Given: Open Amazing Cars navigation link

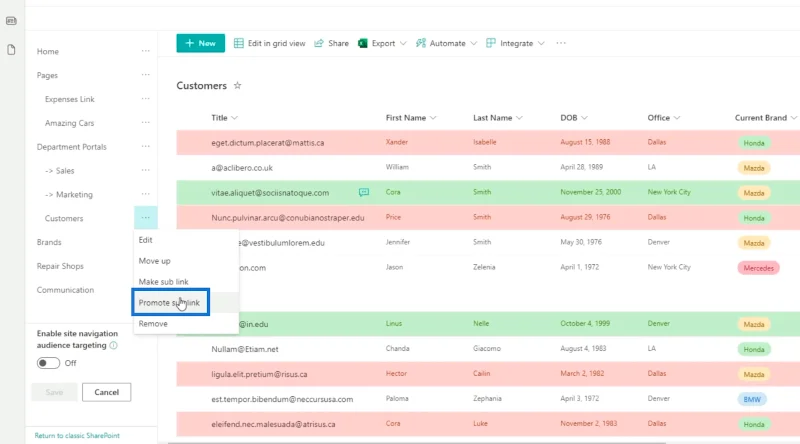Looking at the screenshot, I should (69, 123).
